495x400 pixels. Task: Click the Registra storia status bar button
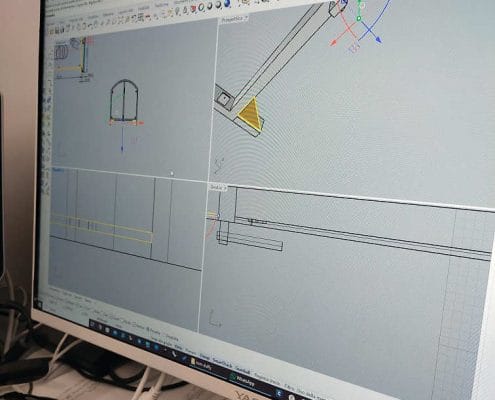point(267,379)
